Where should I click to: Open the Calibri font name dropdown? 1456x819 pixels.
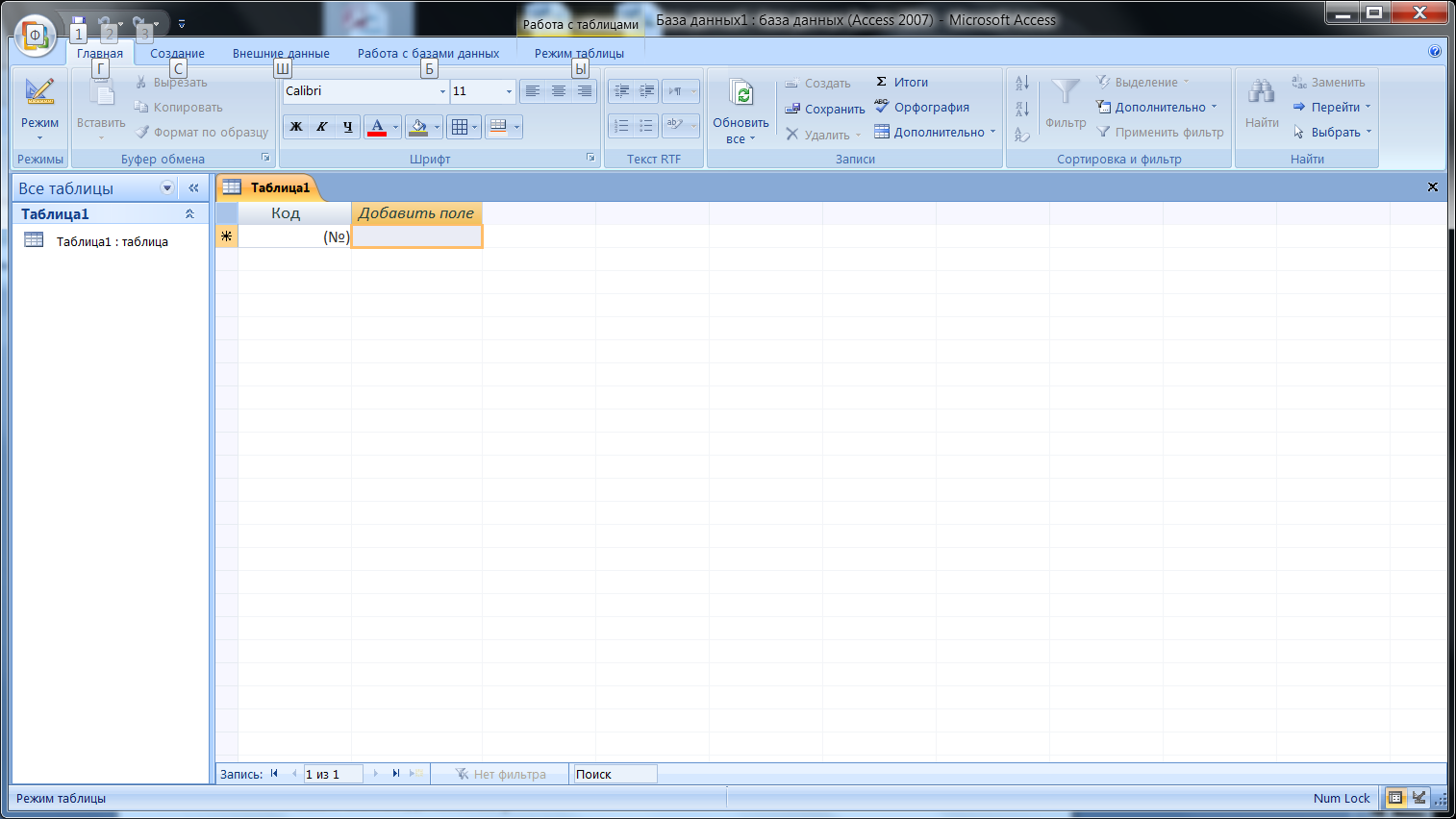[442, 91]
